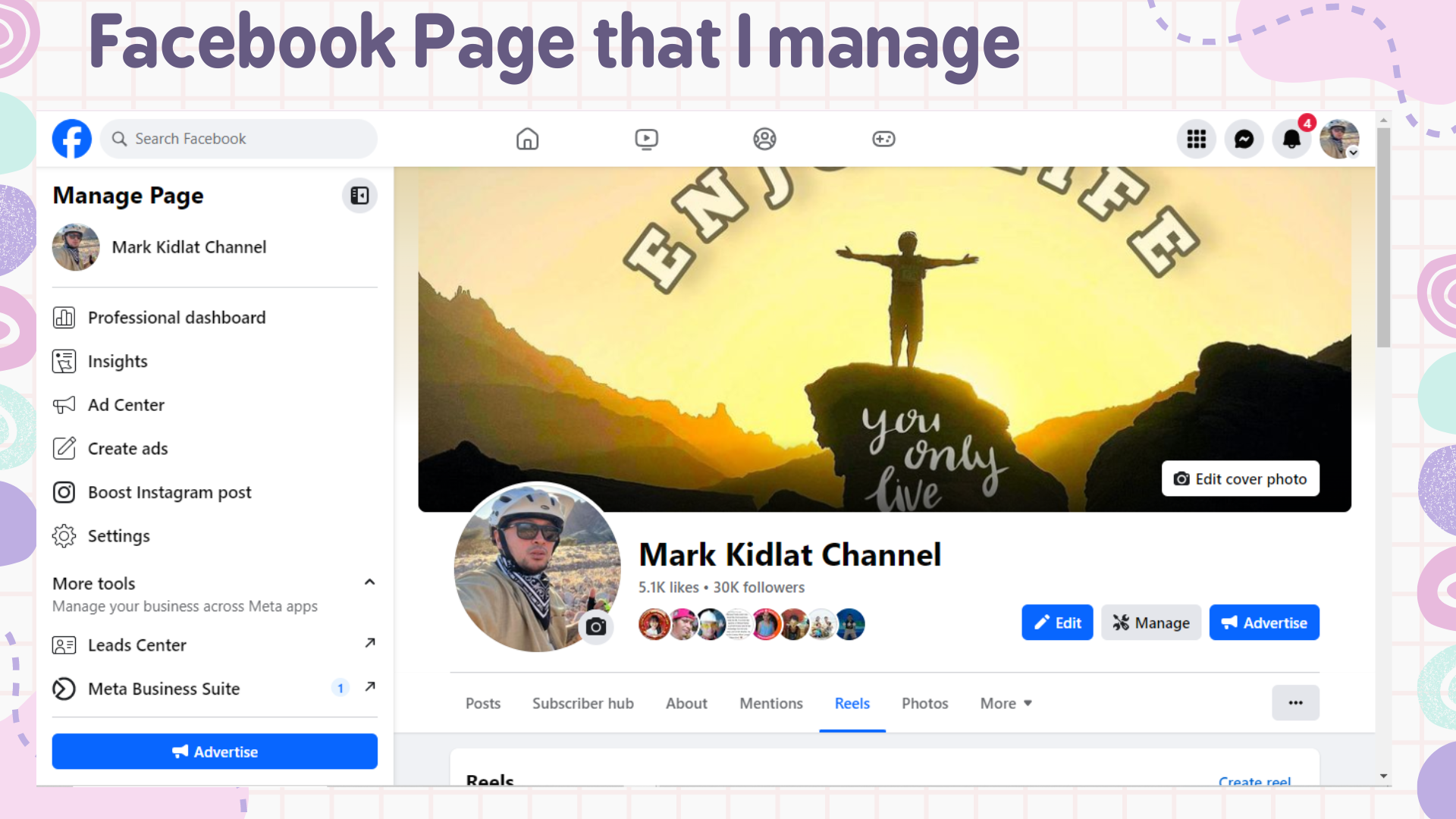
Task: Open the nine-dot menu grid icon
Action: 1197,139
